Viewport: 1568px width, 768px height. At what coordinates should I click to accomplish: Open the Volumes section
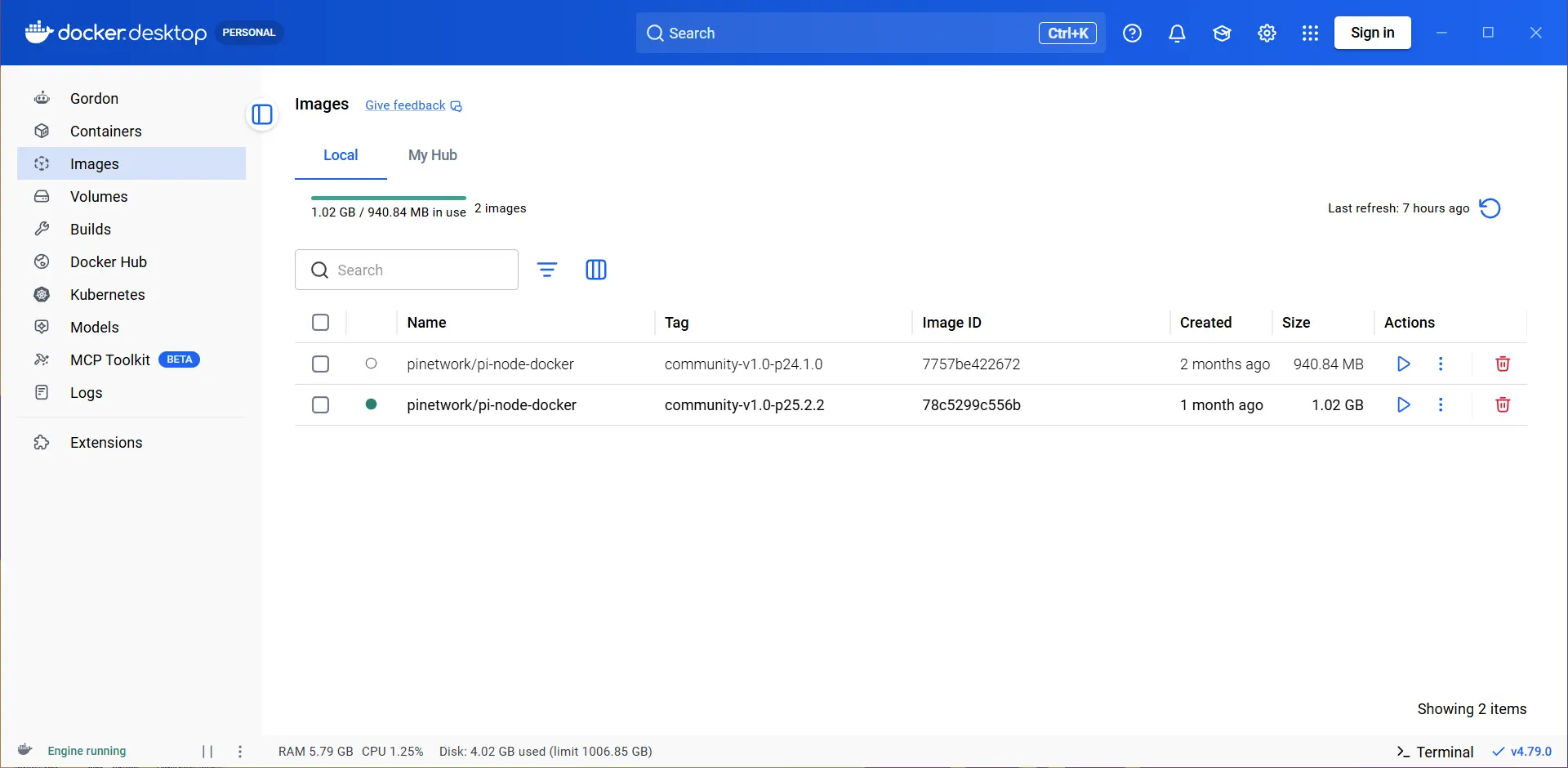point(131,196)
